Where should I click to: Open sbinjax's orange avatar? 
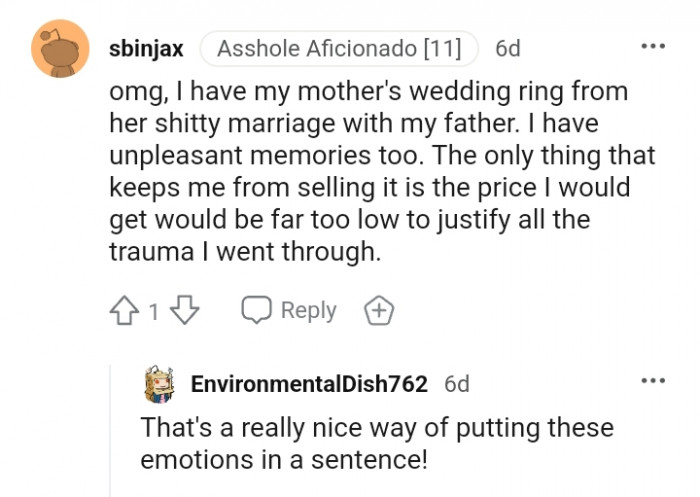[60, 49]
